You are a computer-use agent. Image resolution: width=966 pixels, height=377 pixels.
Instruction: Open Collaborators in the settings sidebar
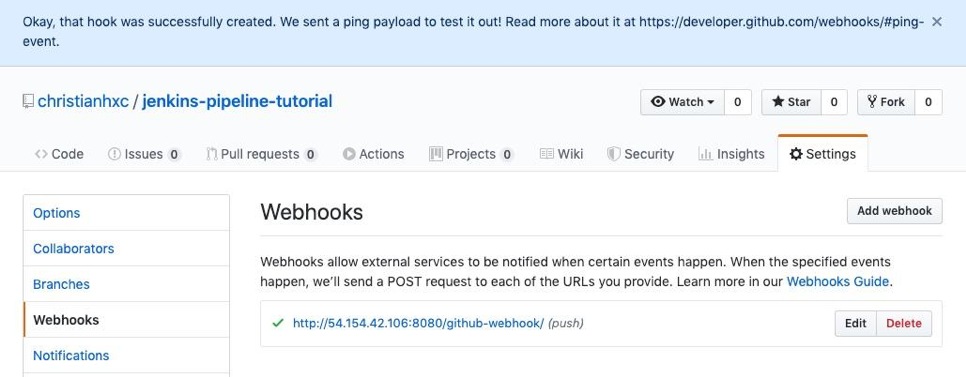coord(126,249)
